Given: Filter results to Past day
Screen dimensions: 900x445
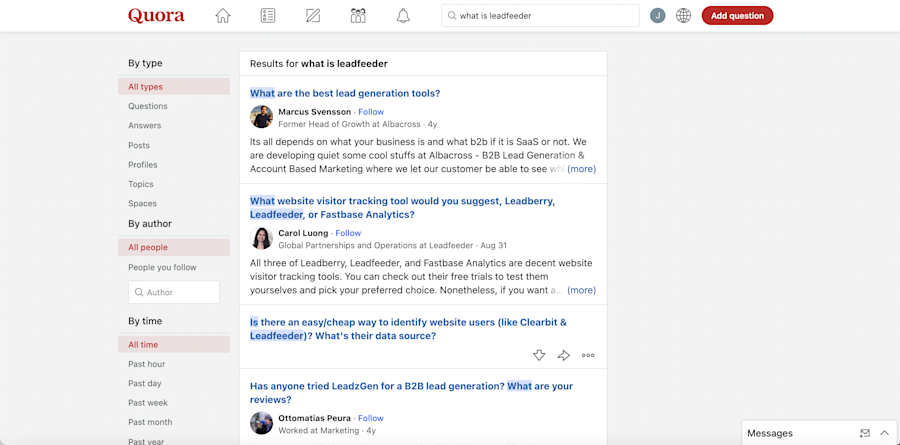Looking at the screenshot, I should pyautogui.click(x=145, y=384).
